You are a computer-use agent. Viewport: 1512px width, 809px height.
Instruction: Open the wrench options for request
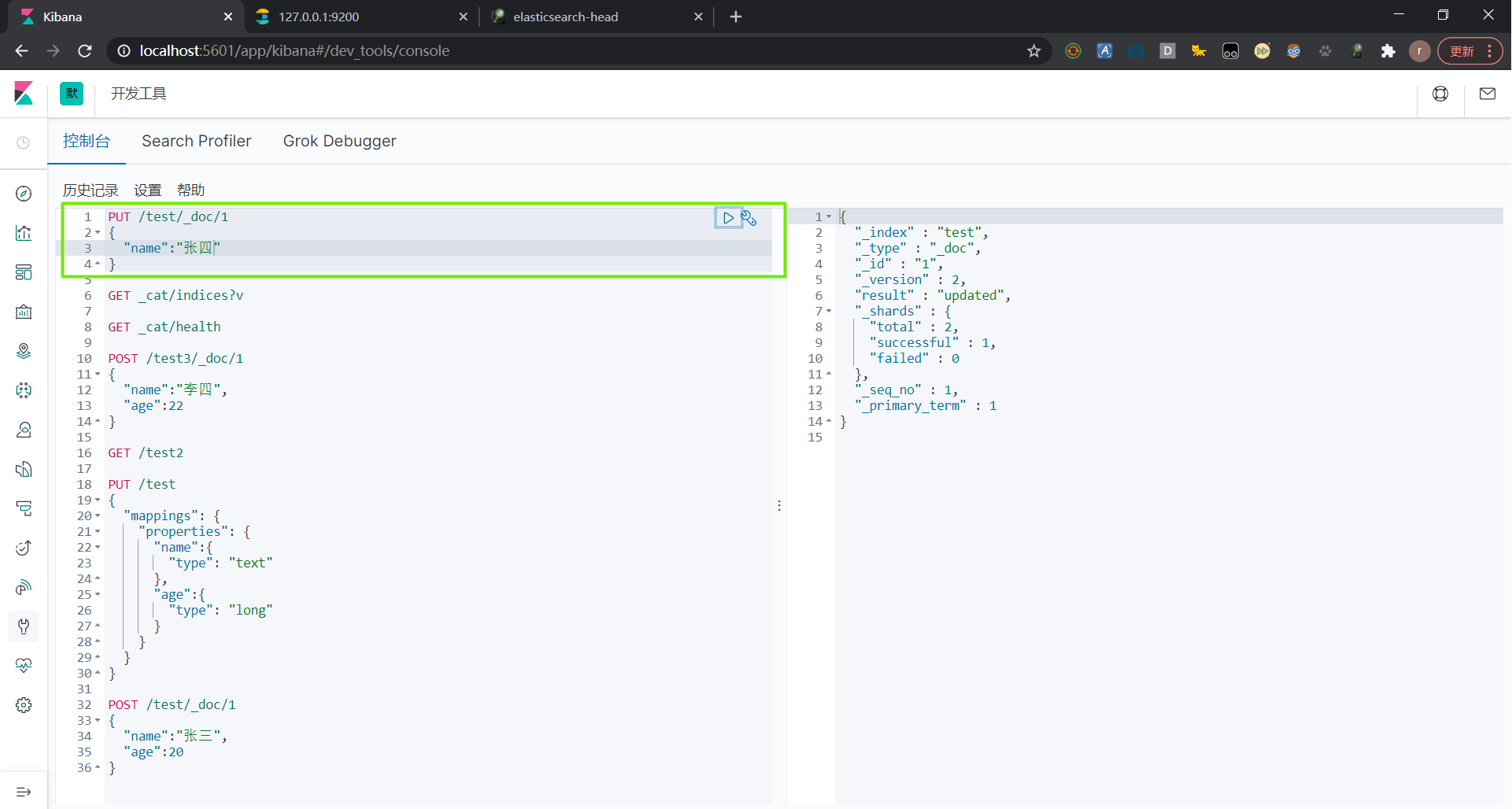749,218
